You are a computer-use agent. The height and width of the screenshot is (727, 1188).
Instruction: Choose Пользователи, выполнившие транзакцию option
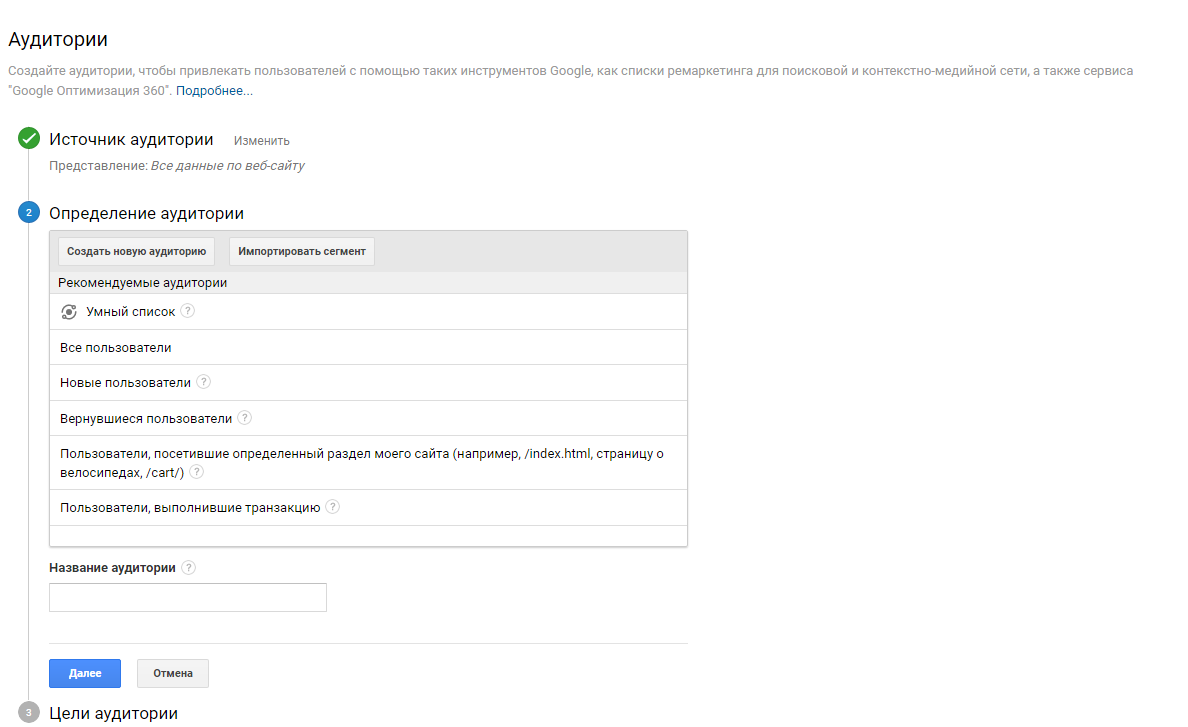click(x=190, y=508)
